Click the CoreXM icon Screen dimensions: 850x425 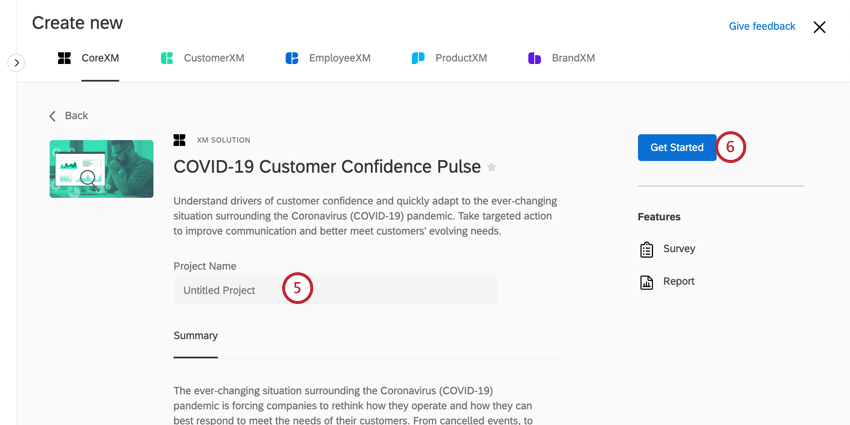point(64,58)
